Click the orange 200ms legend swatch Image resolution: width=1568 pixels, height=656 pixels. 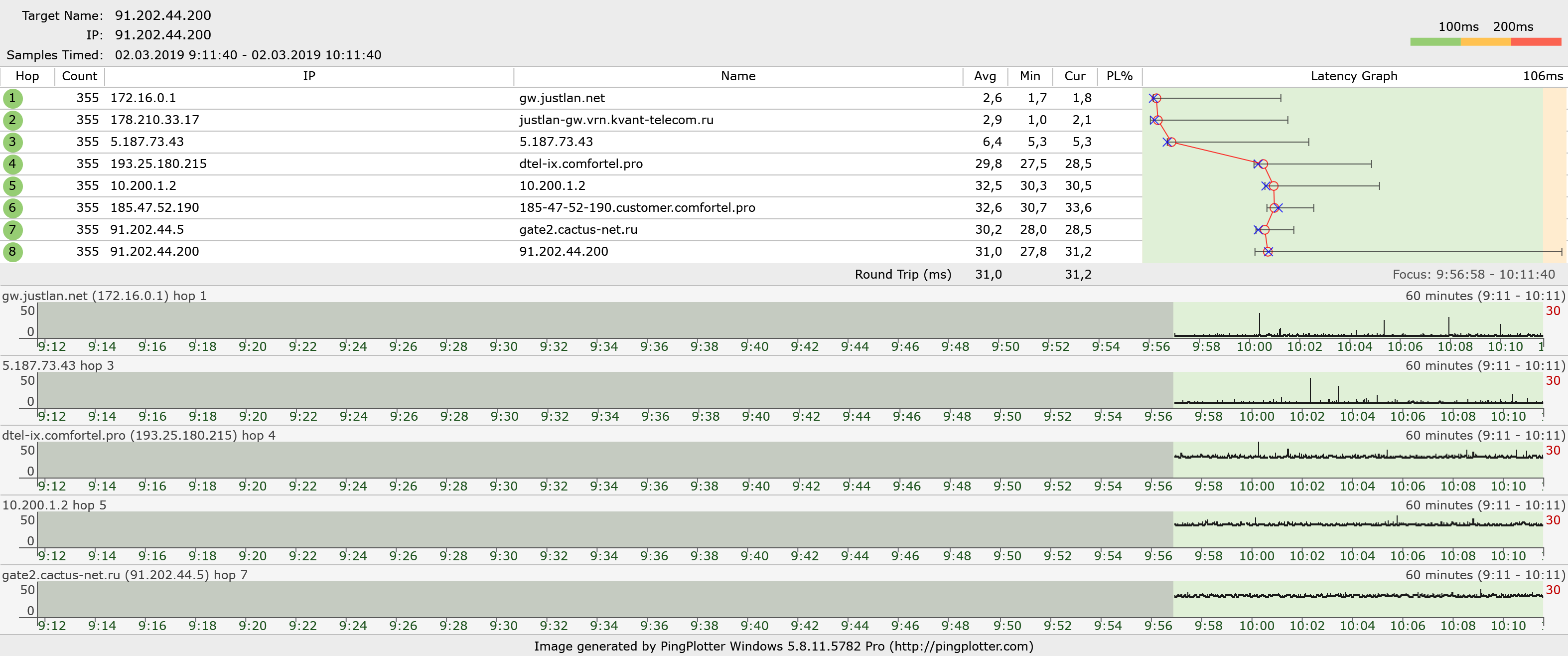[1485, 42]
